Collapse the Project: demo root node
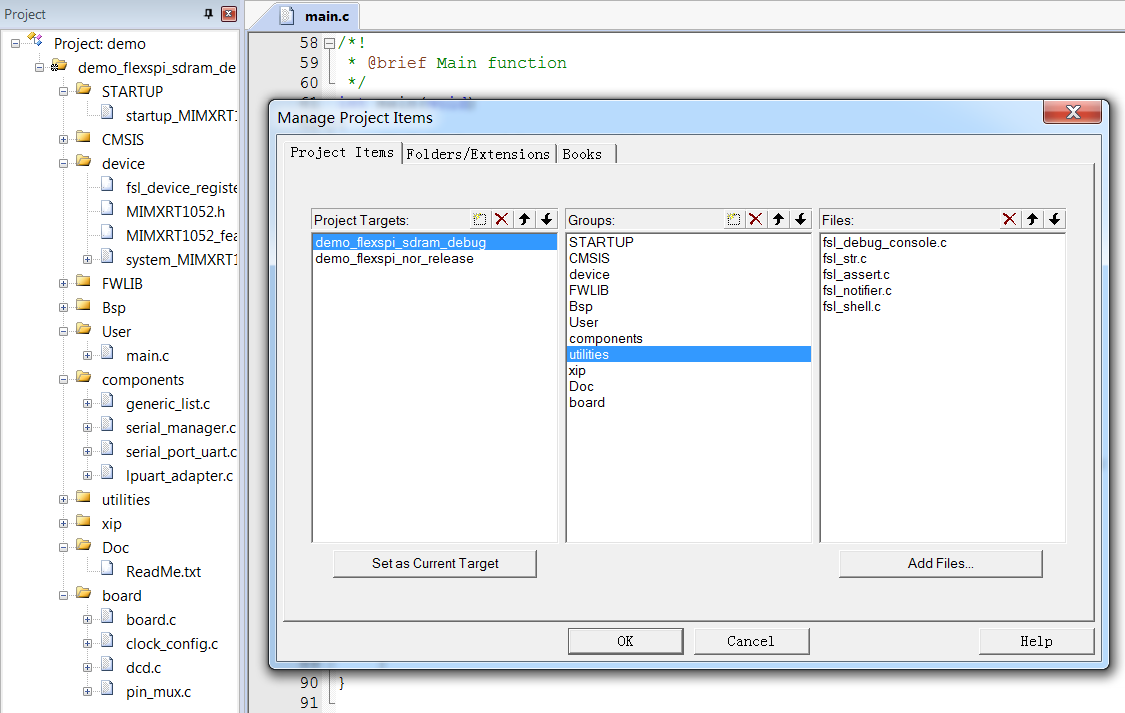1125x713 pixels. [x=15, y=44]
